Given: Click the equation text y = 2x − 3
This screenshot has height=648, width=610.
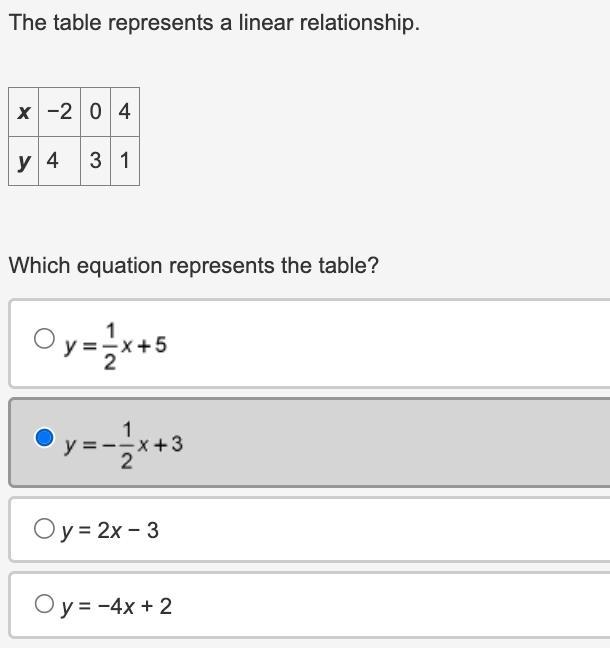Looking at the screenshot, I should (x=110, y=531).
